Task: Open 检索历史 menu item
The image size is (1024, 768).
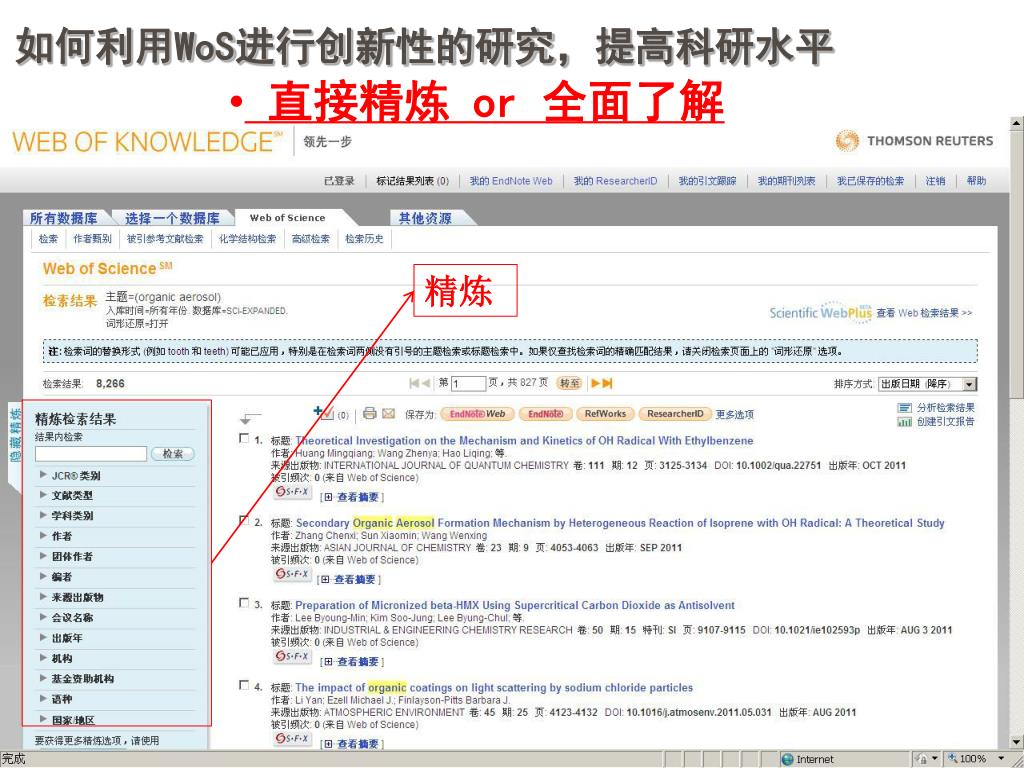Action: pyautogui.click(x=364, y=239)
